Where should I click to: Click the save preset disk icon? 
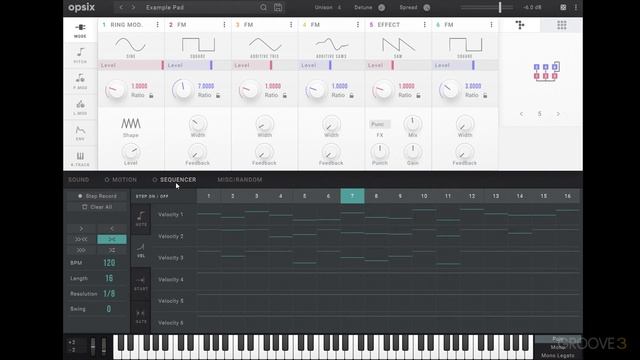coord(278,7)
